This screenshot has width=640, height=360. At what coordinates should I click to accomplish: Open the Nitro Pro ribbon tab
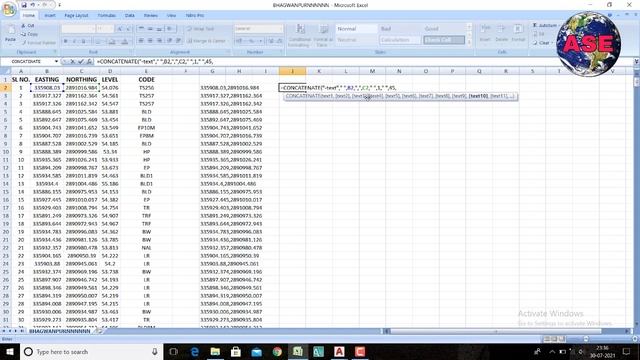195,16
